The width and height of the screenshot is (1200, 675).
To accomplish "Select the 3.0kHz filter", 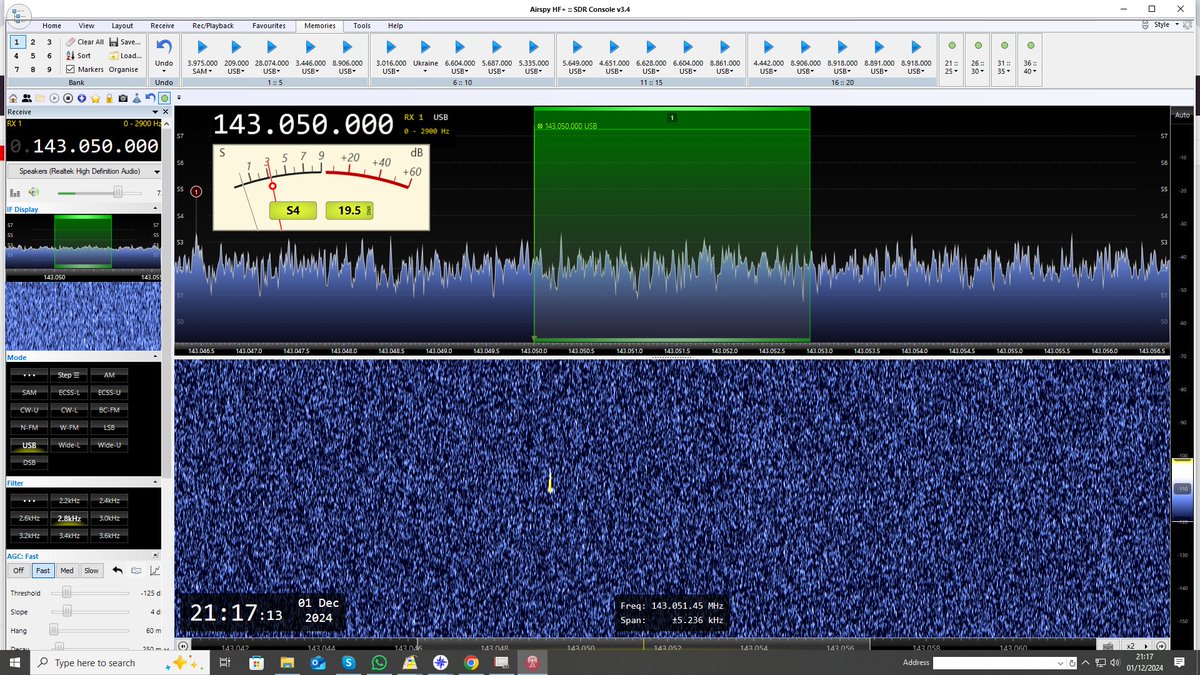I will pyautogui.click(x=110, y=518).
